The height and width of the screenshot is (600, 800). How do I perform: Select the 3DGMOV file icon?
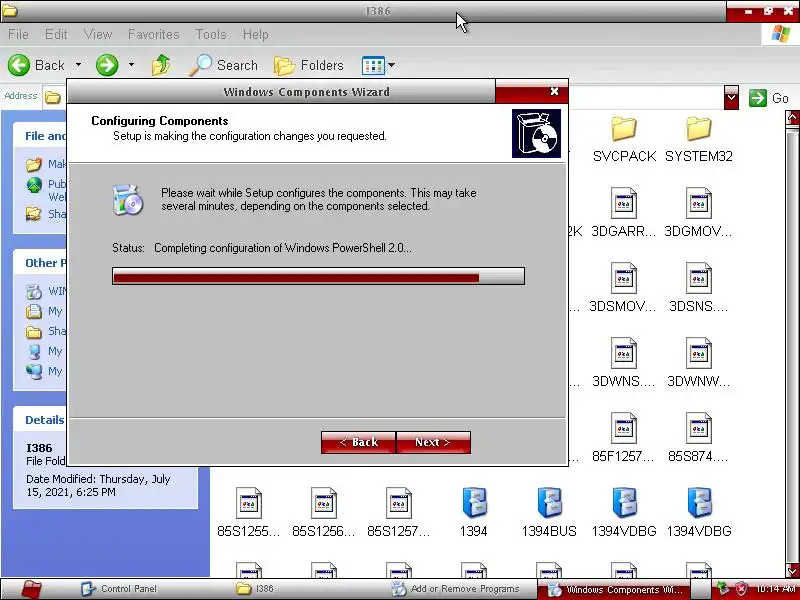tap(698, 203)
